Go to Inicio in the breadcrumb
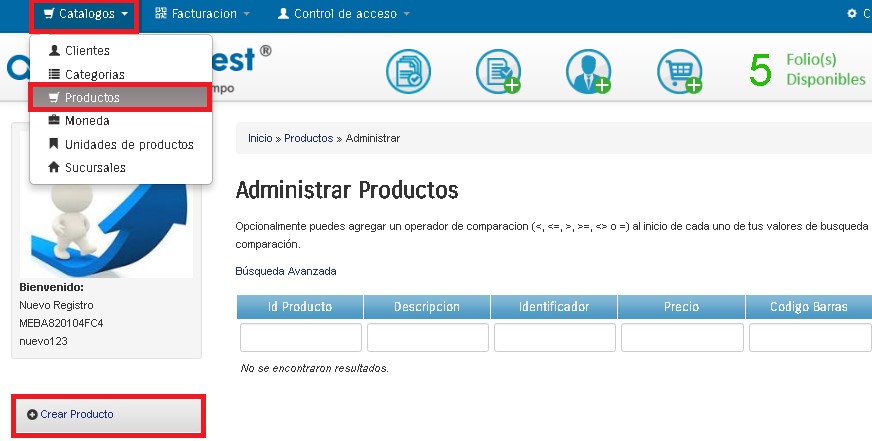 [x=260, y=138]
